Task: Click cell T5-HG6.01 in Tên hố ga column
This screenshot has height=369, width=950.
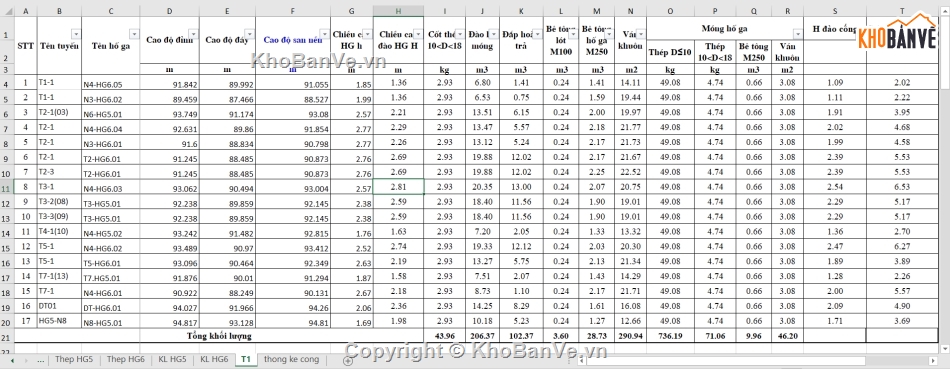Action: tap(111, 262)
